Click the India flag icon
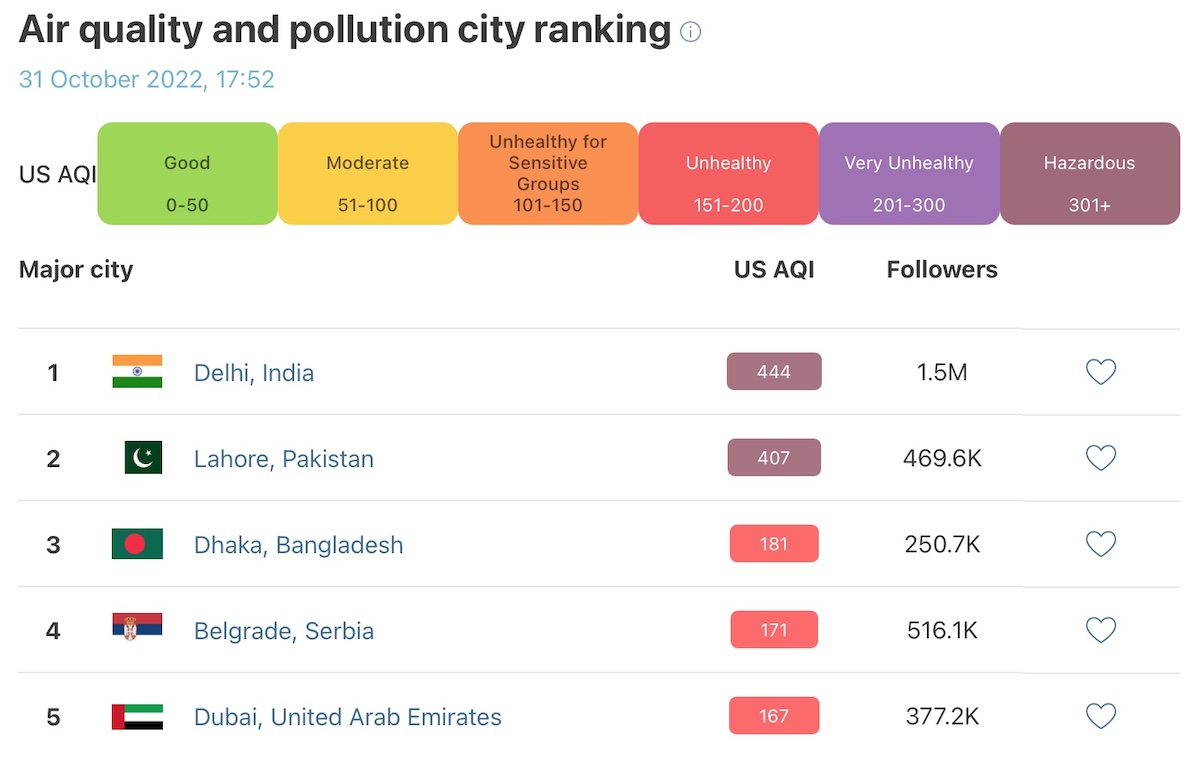 point(137,372)
